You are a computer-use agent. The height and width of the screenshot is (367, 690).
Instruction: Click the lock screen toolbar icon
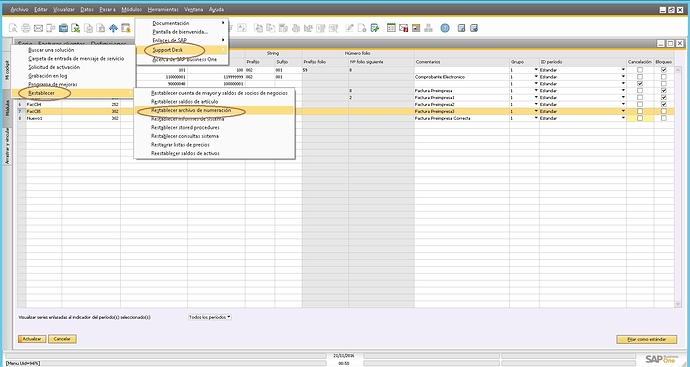pos(126,28)
